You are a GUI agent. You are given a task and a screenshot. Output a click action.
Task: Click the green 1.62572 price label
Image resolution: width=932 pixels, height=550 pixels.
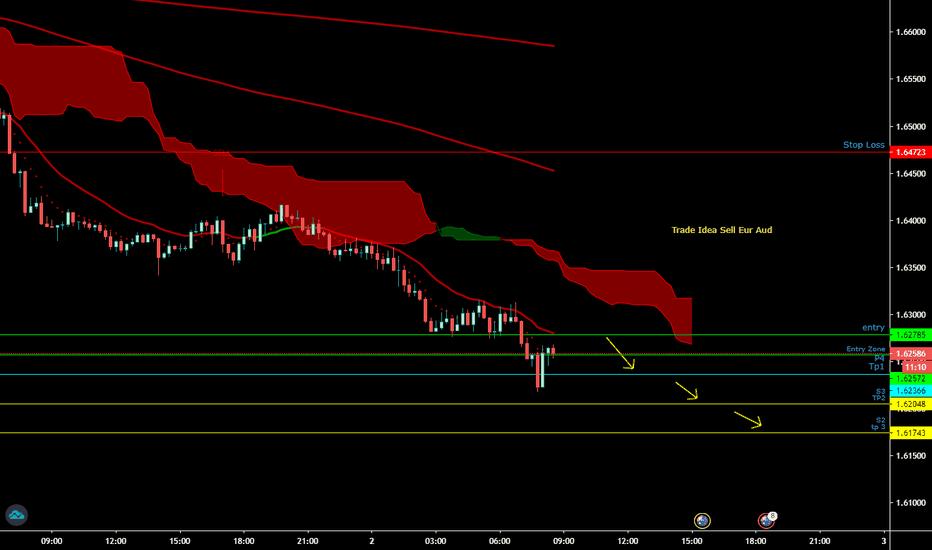(911, 379)
